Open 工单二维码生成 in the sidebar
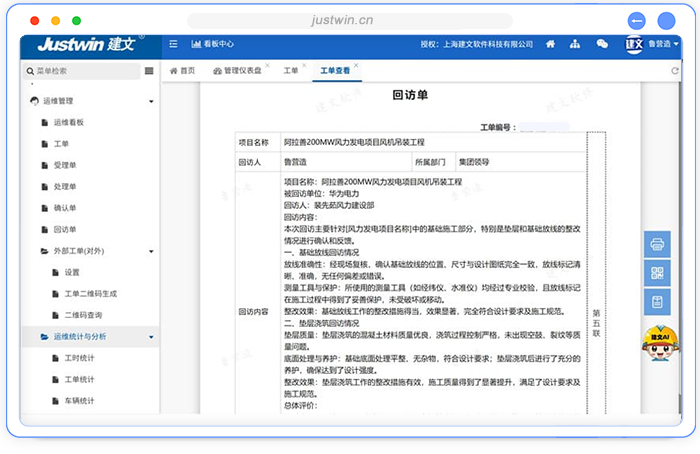 [92, 293]
